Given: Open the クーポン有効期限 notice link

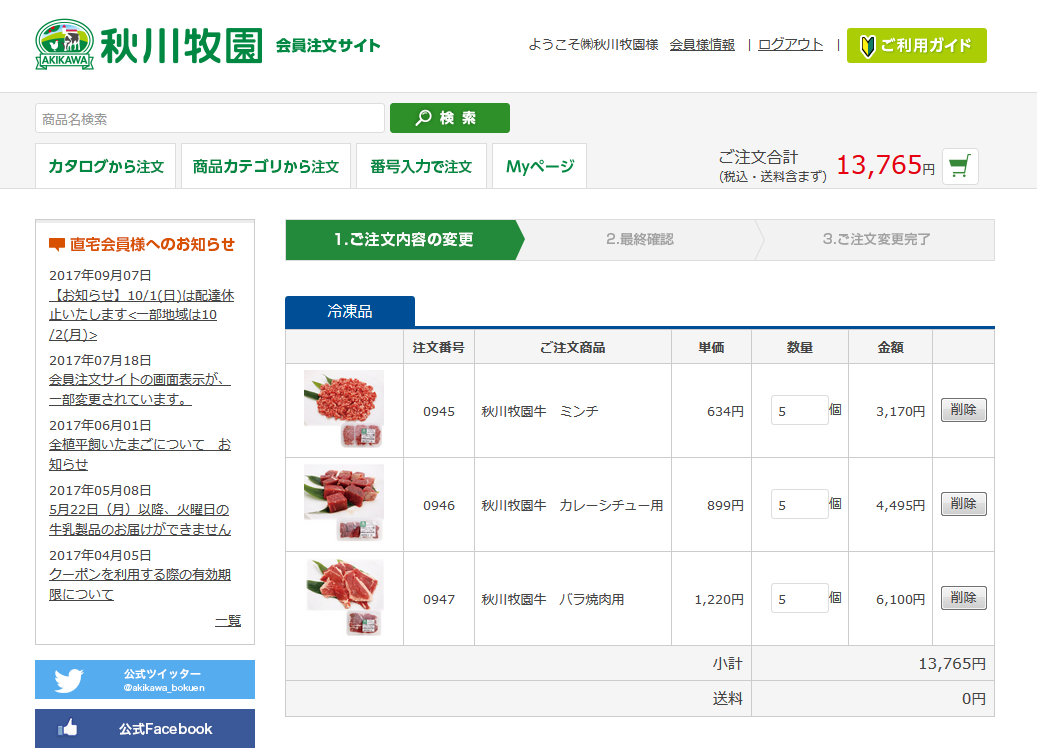Looking at the screenshot, I should [x=140, y=585].
